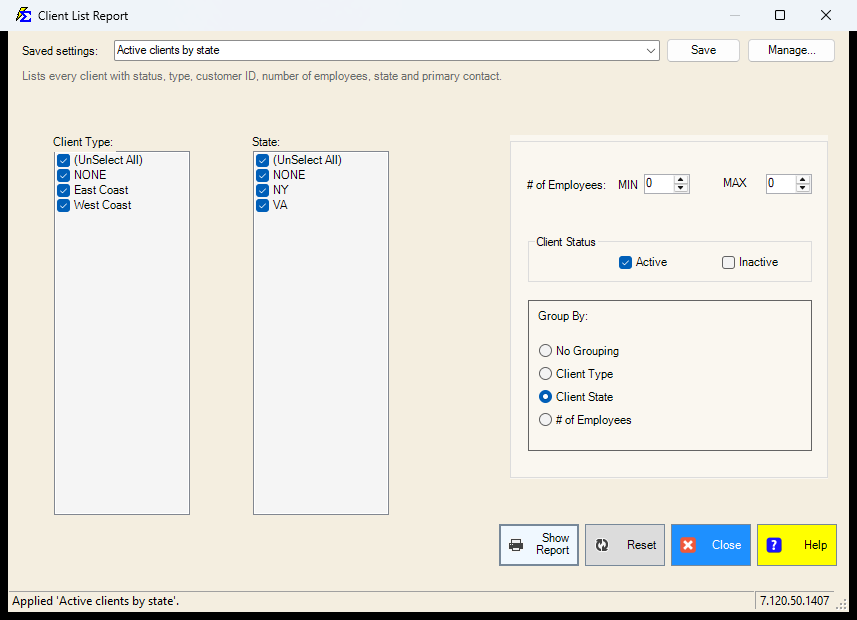Disable the Active client status checkbox
The width and height of the screenshot is (857, 620).
[x=625, y=262]
